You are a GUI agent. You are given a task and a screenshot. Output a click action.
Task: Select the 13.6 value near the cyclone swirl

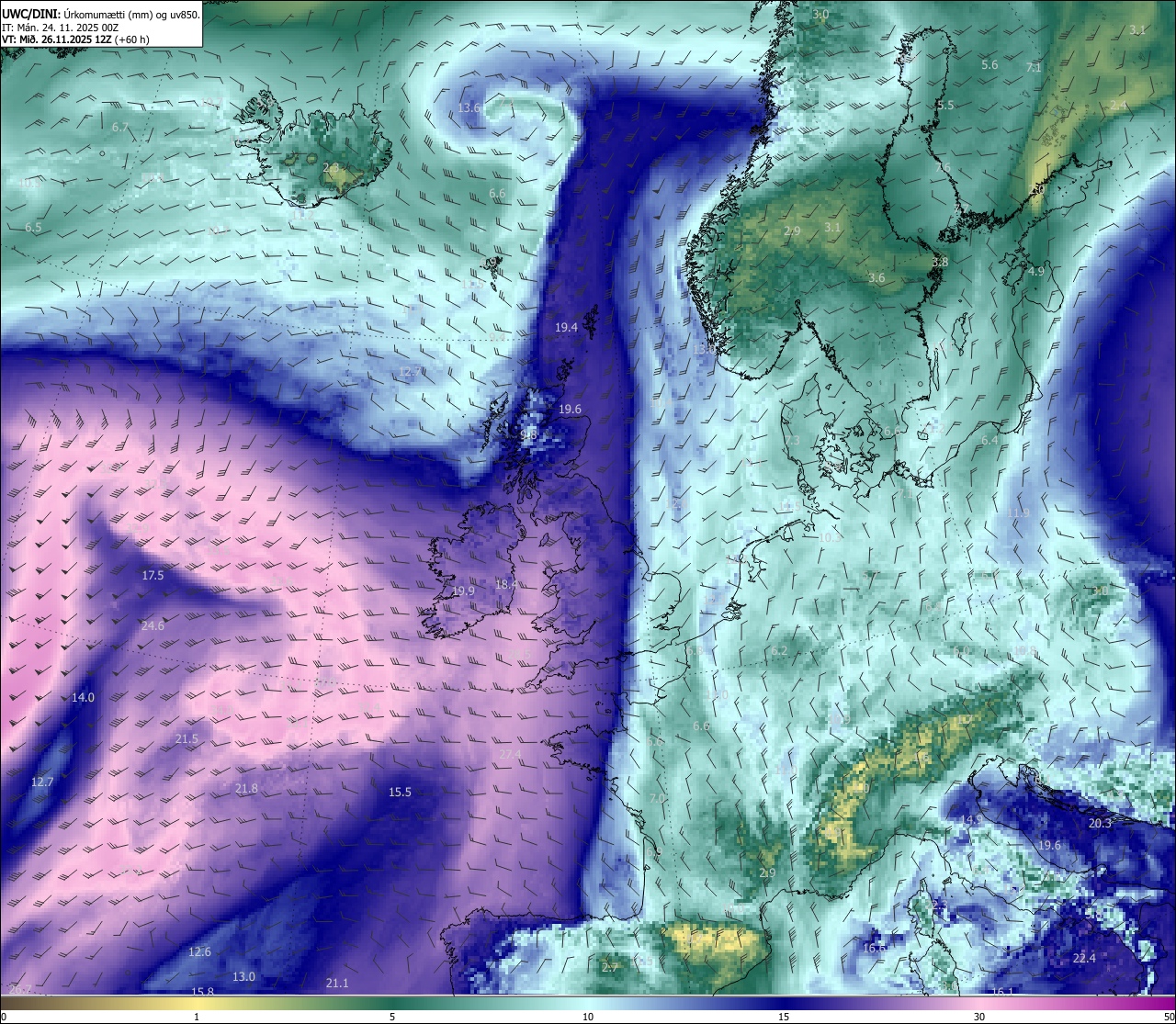click(469, 108)
